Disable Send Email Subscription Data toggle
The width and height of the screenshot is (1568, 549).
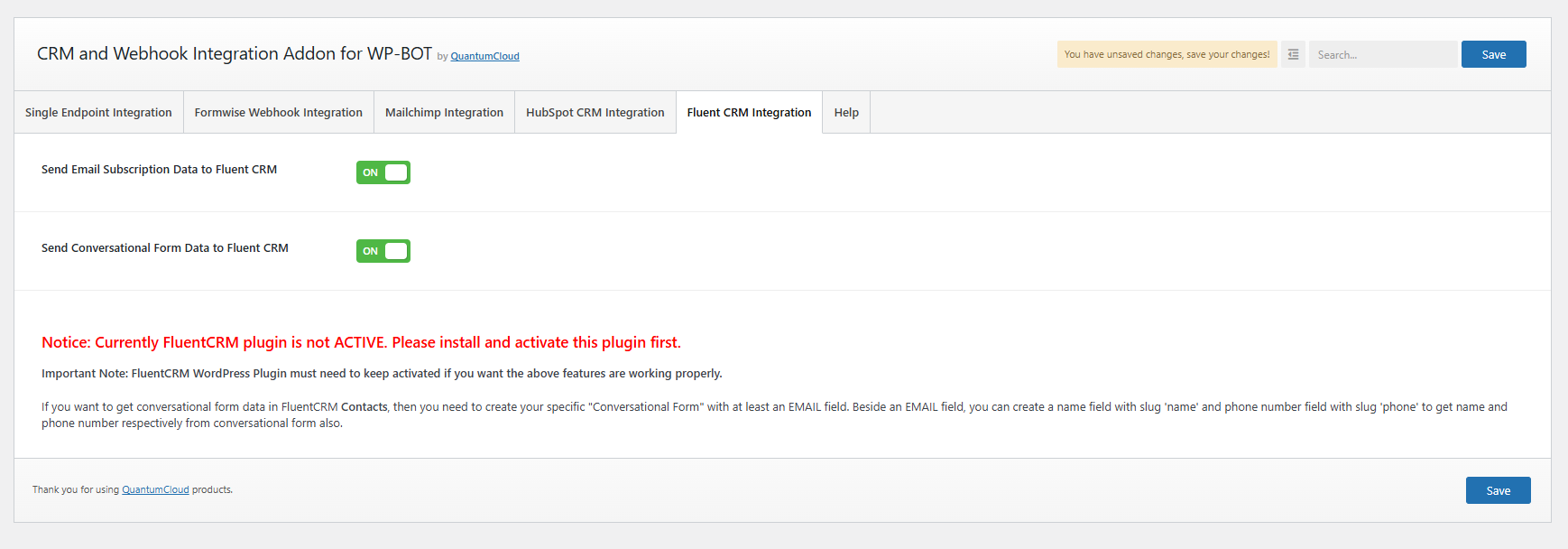pos(383,172)
